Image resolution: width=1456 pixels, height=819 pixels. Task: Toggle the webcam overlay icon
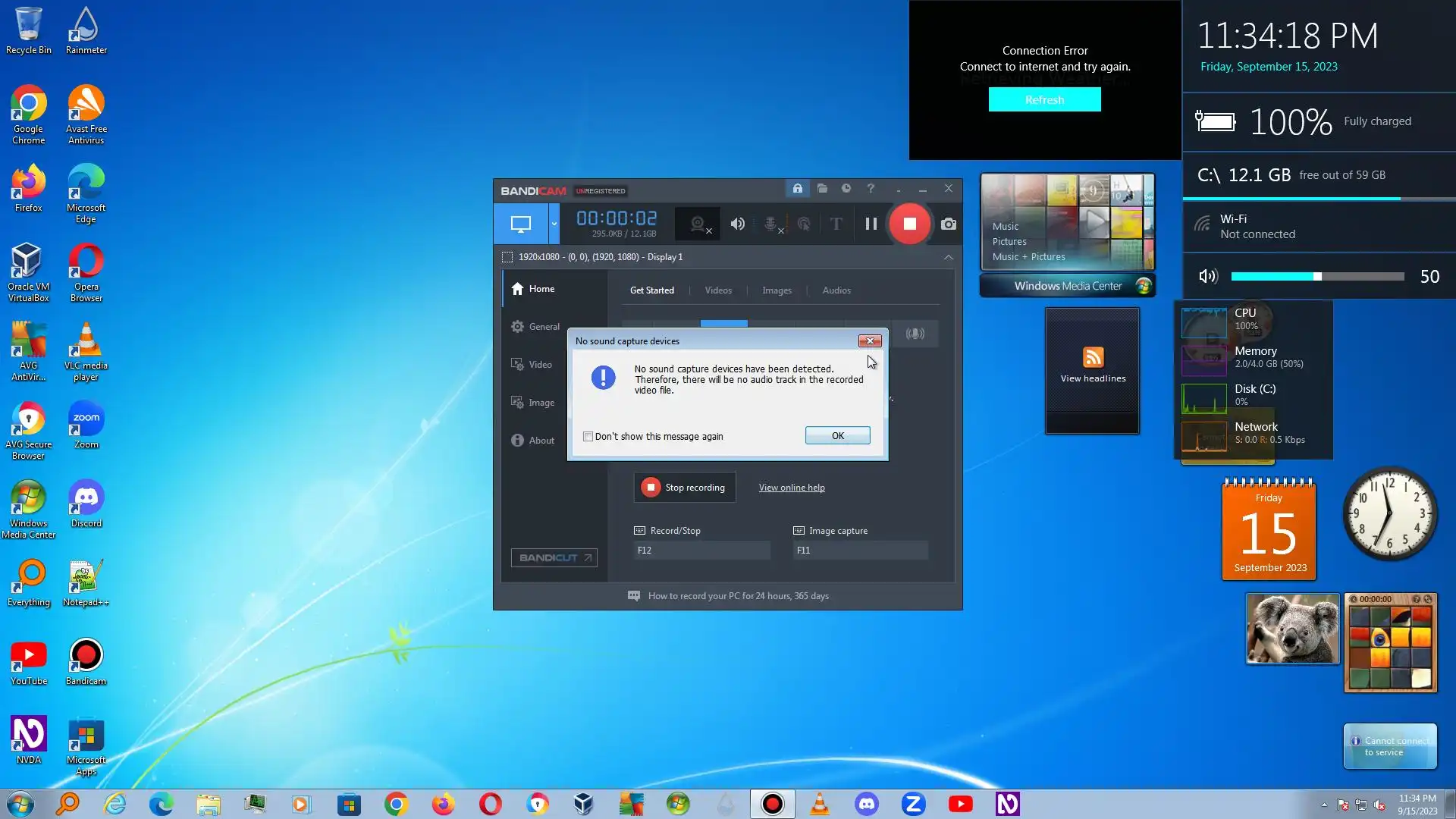pos(699,224)
